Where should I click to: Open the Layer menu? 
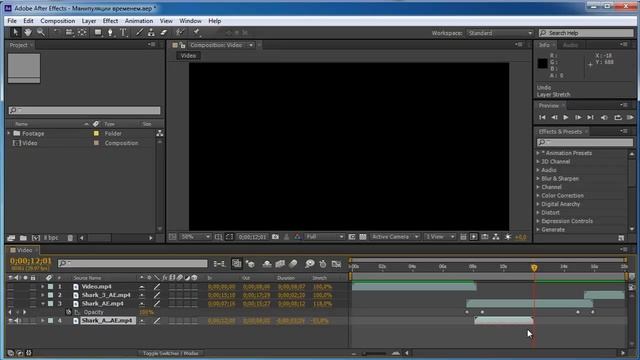click(x=89, y=21)
